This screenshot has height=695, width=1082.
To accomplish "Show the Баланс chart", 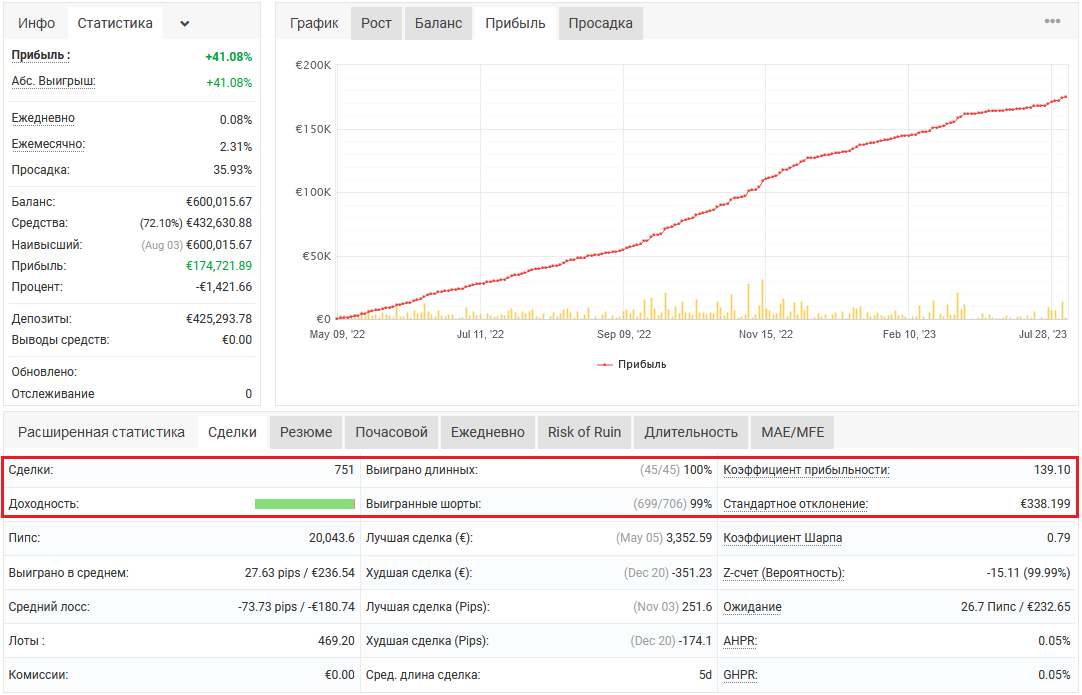I will 438,23.
